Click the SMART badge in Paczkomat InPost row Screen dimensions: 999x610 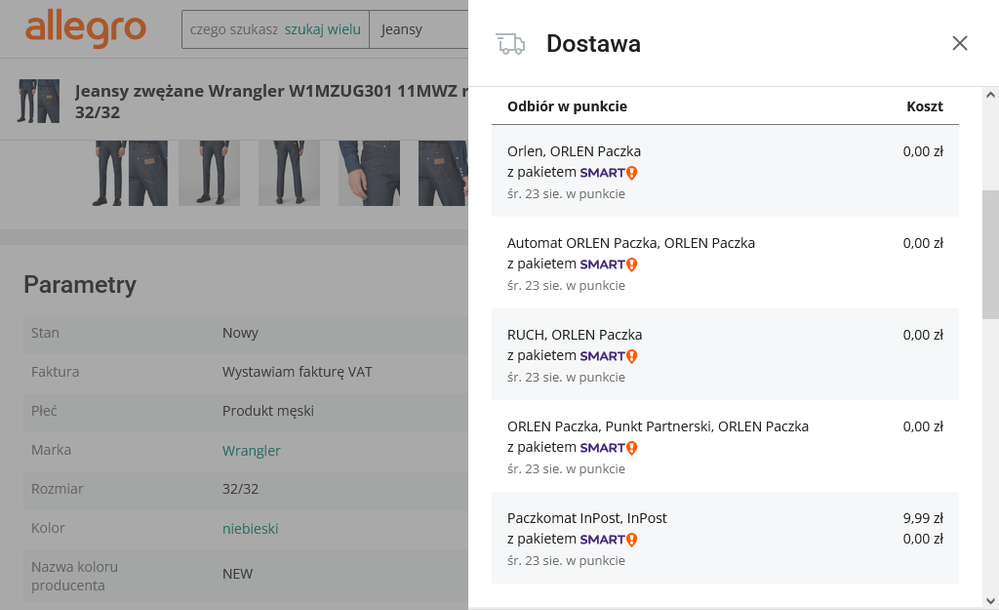click(x=608, y=540)
